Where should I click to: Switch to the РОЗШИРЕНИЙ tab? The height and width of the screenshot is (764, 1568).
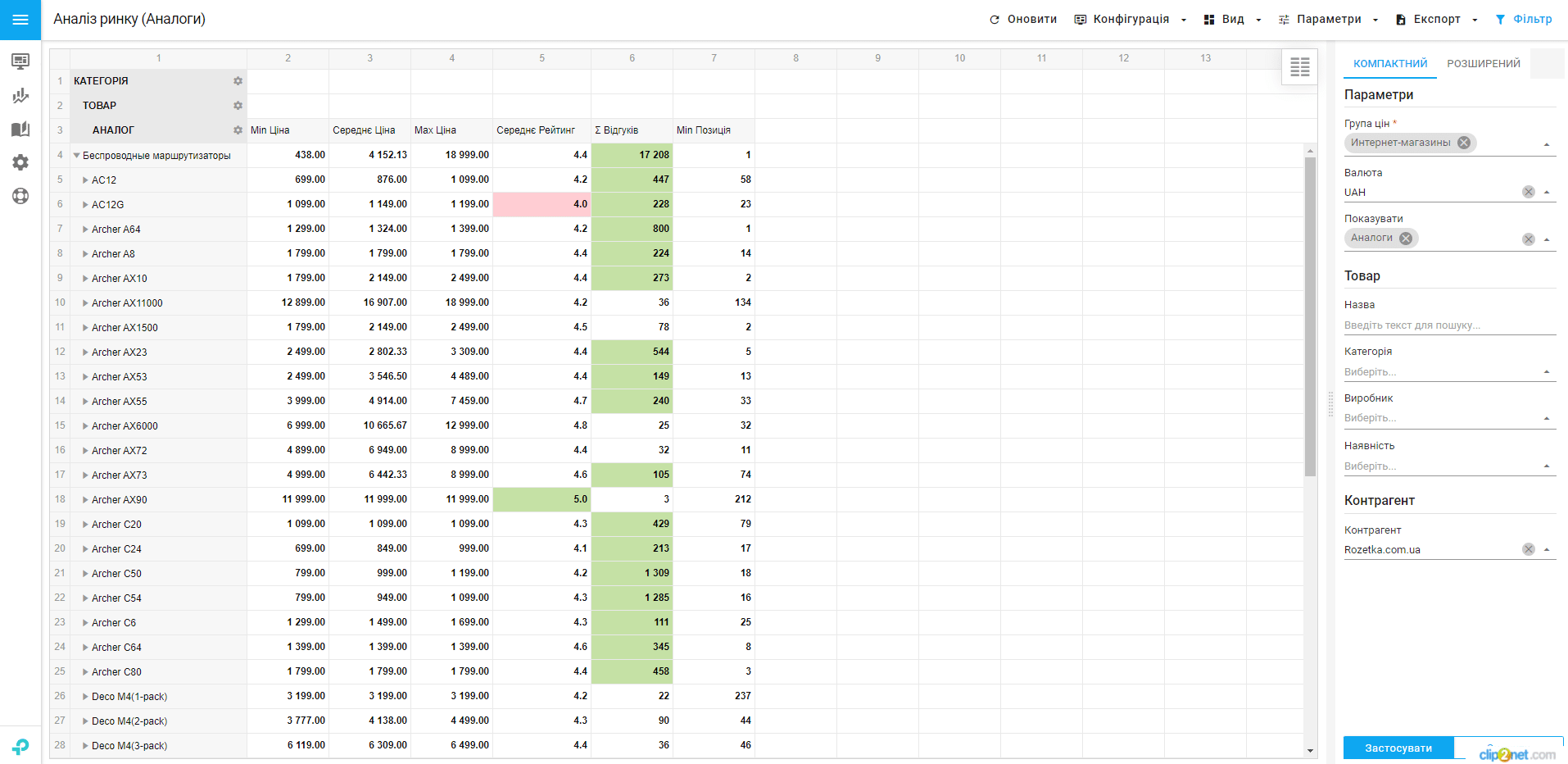tap(1483, 64)
